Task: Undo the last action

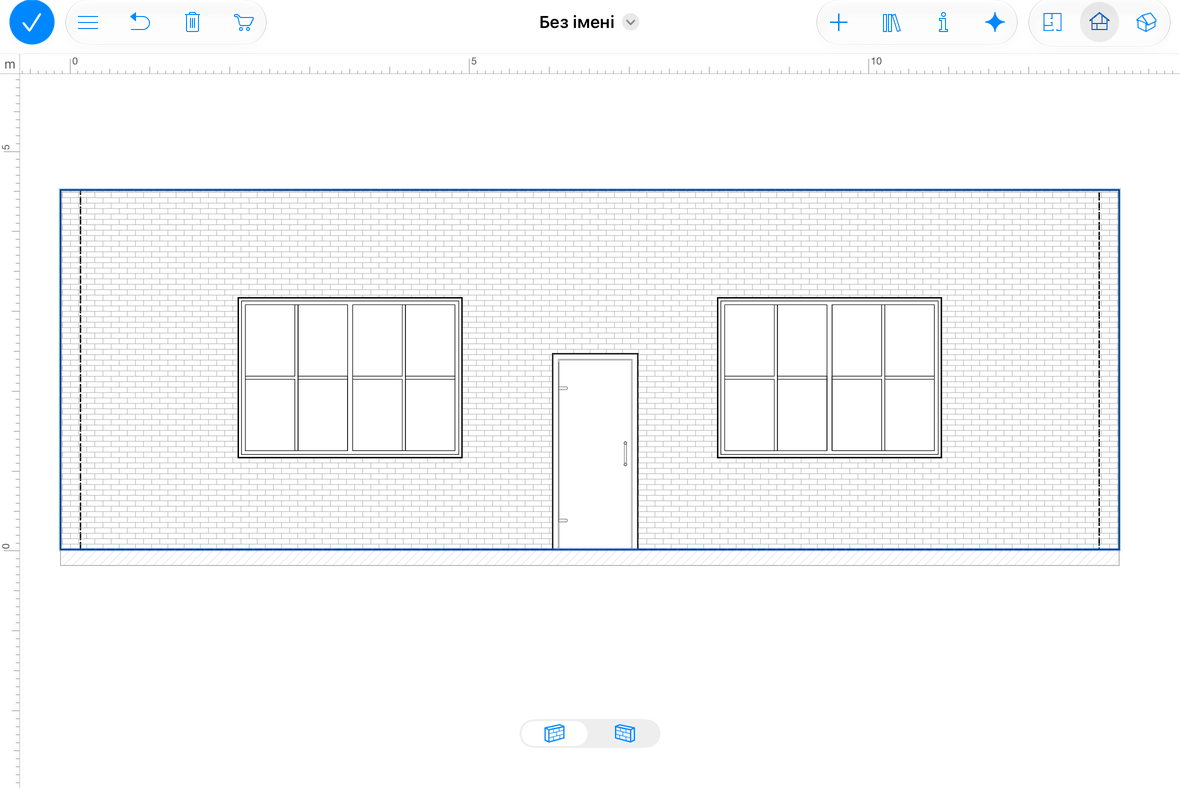Action: pos(140,22)
